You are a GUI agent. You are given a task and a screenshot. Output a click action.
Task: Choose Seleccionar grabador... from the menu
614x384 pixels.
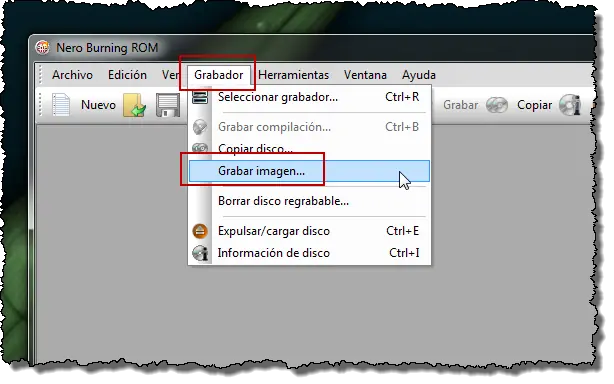point(309,97)
